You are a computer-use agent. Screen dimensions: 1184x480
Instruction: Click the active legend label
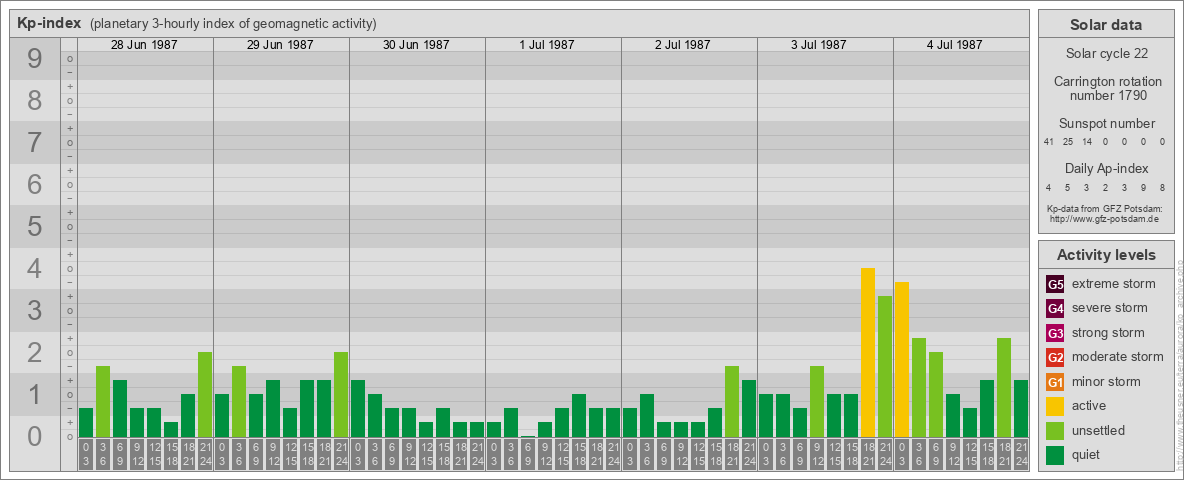pos(1089,406)
